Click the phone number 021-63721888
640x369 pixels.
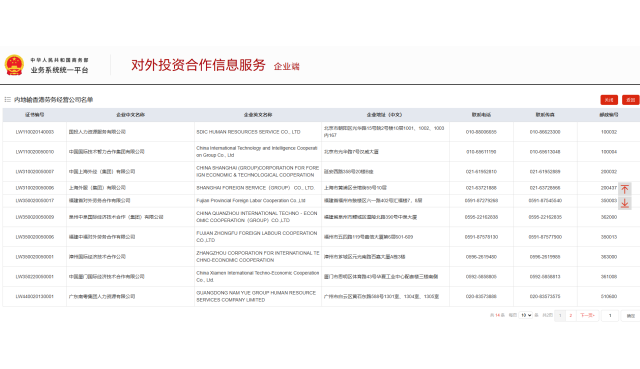(481, 188)
